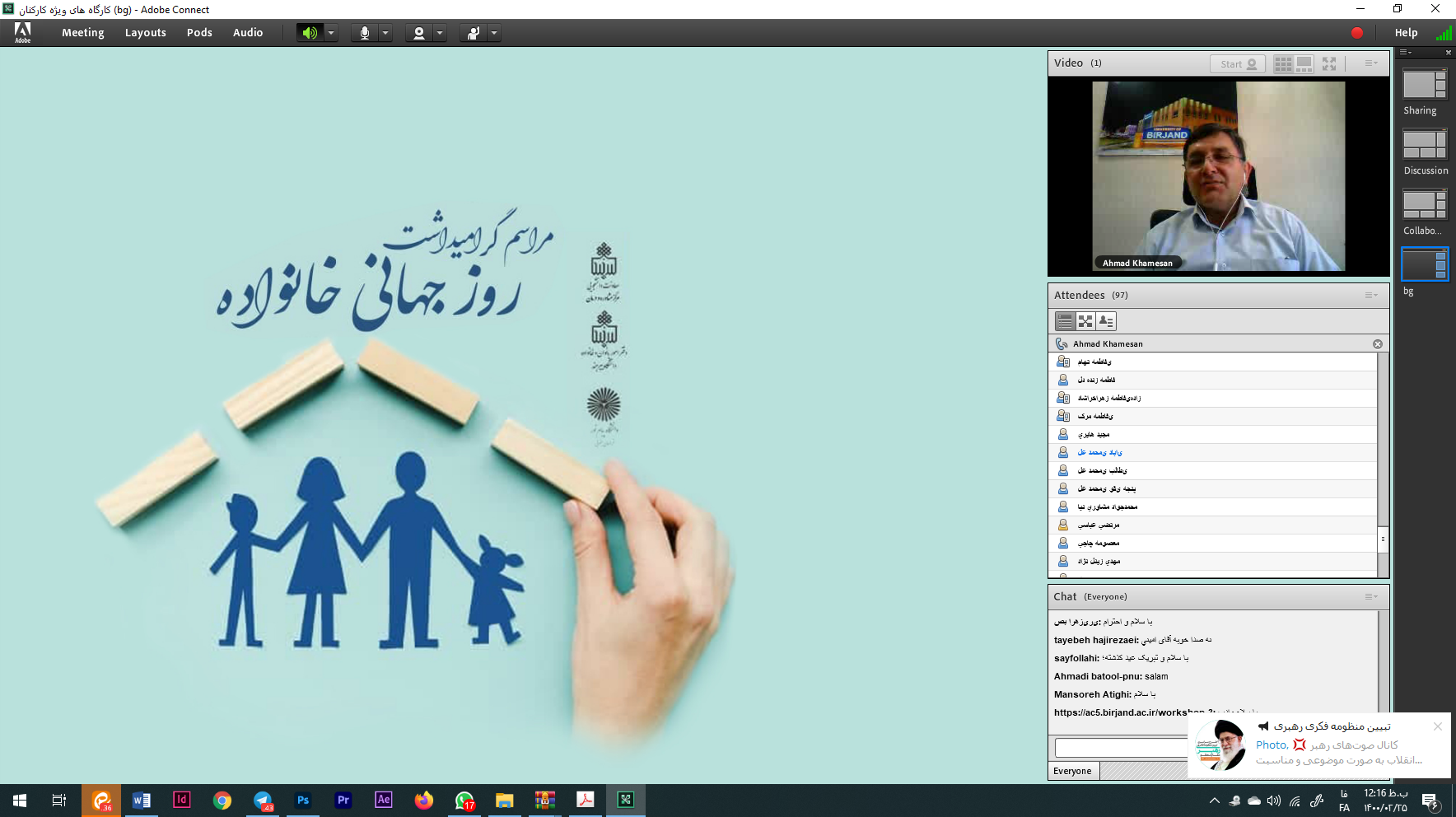Switch Video pod to grid view
The height and width of the screenshot is (817, 1456).
[x=1282, y=64]
